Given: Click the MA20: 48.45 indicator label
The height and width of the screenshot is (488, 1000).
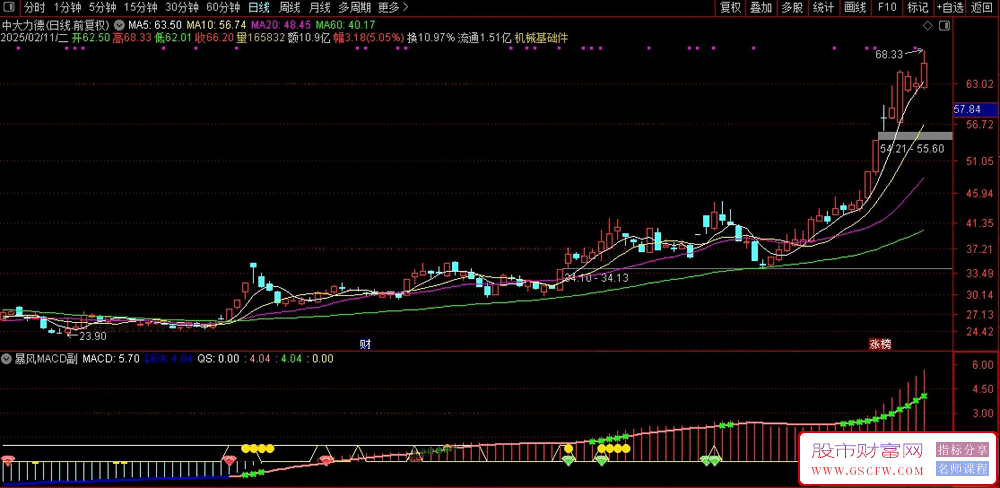Looking at the screenshot, I should 281,26.
